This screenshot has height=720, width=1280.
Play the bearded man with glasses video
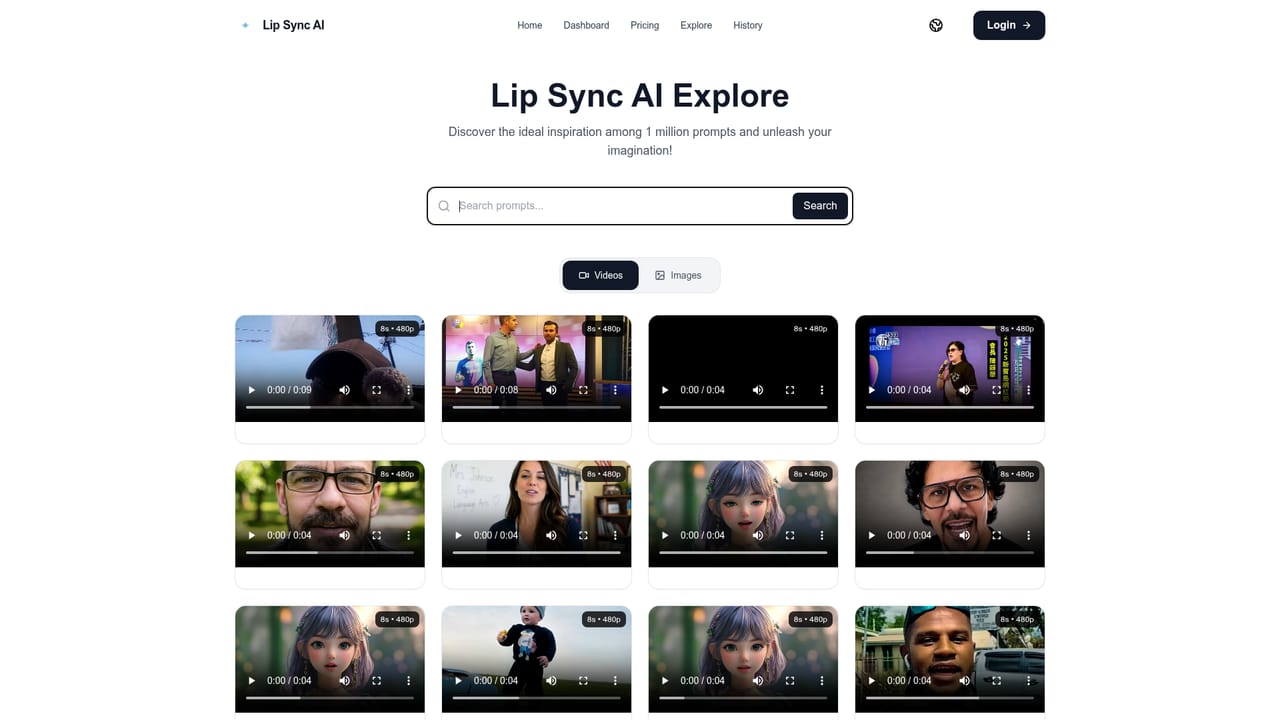252,535
